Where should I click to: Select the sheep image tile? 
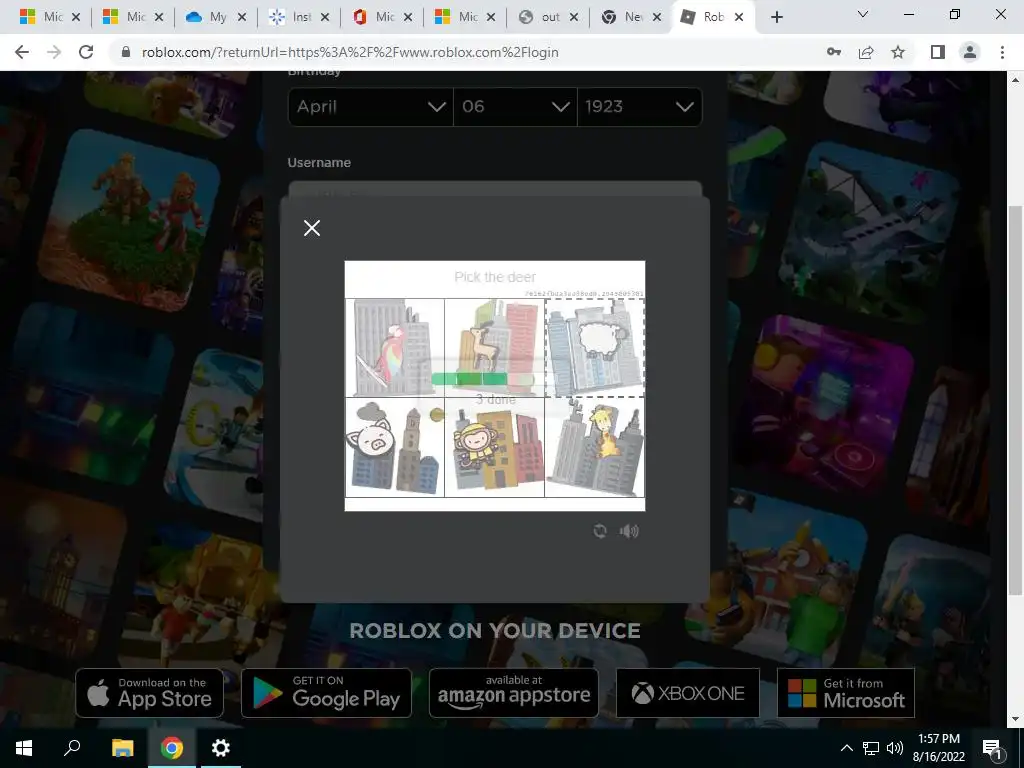594,347
